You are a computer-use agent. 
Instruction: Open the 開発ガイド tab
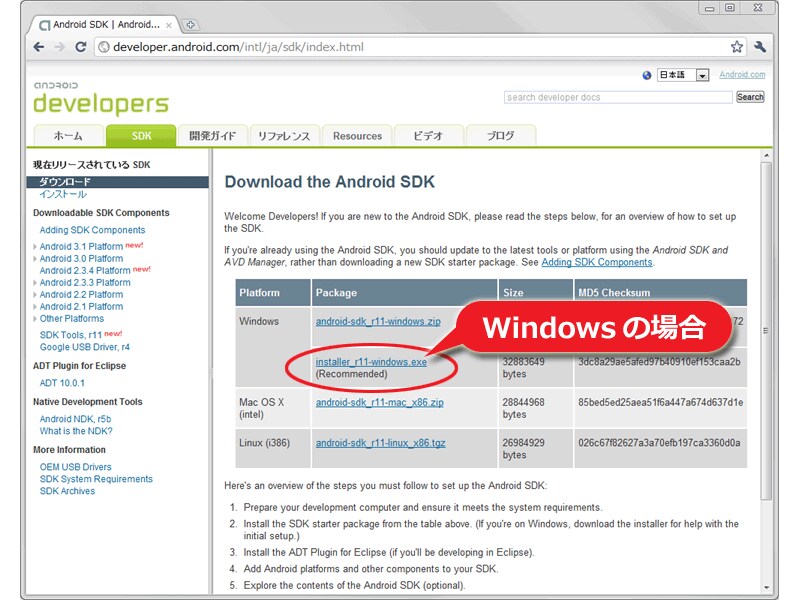[x=212, y=136]
